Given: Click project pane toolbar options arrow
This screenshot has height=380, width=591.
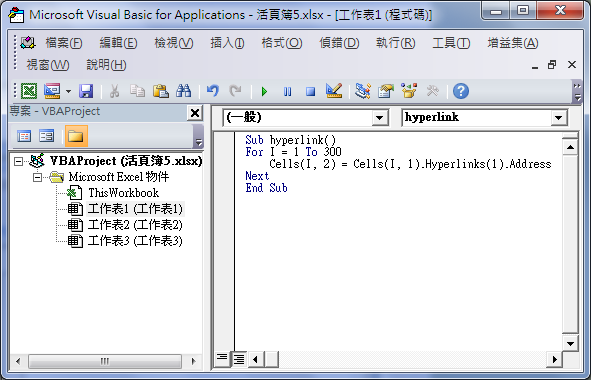Looking at the screenshot, I should pos(198,136).
